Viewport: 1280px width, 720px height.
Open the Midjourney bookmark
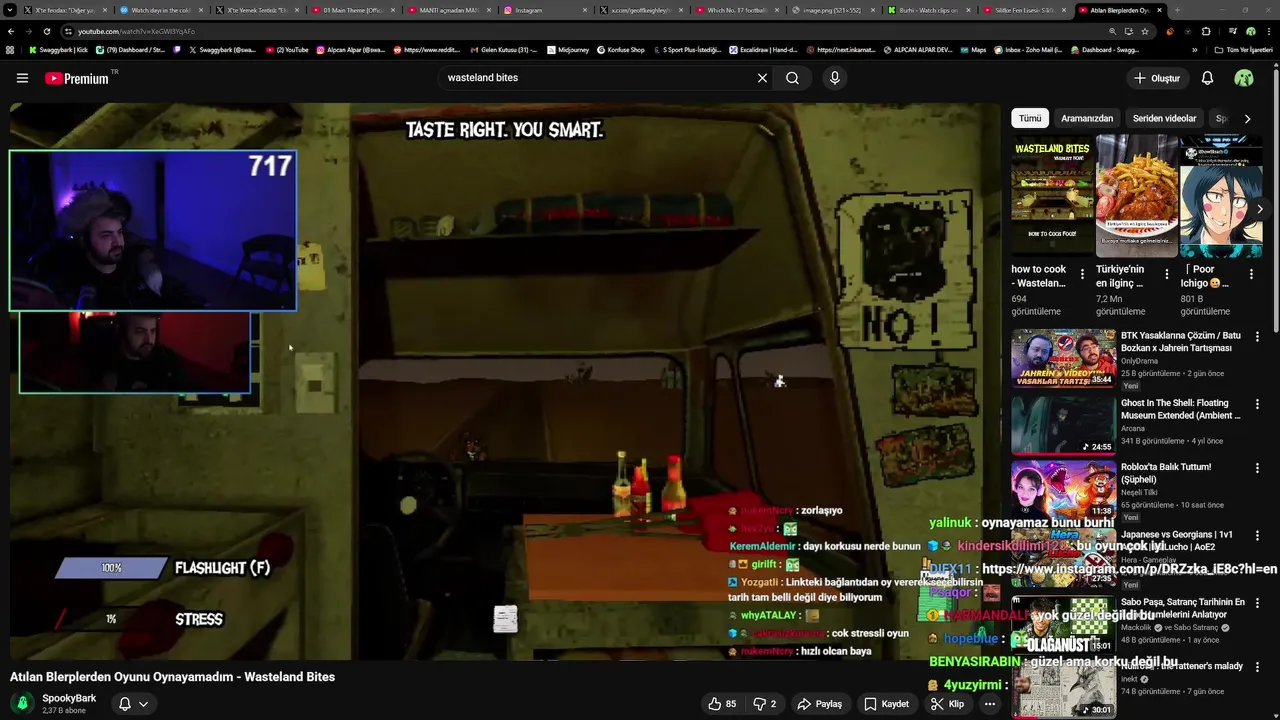pyautogui.click(x=568, y=49)
